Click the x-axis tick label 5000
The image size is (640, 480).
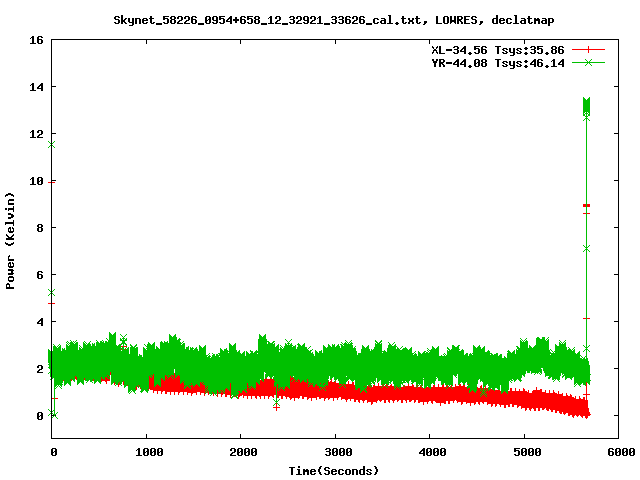pos(527,452)
